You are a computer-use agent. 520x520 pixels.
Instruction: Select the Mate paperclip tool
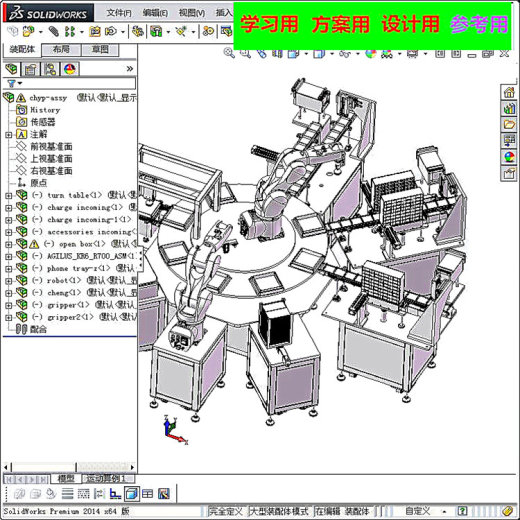pos(53,32)
